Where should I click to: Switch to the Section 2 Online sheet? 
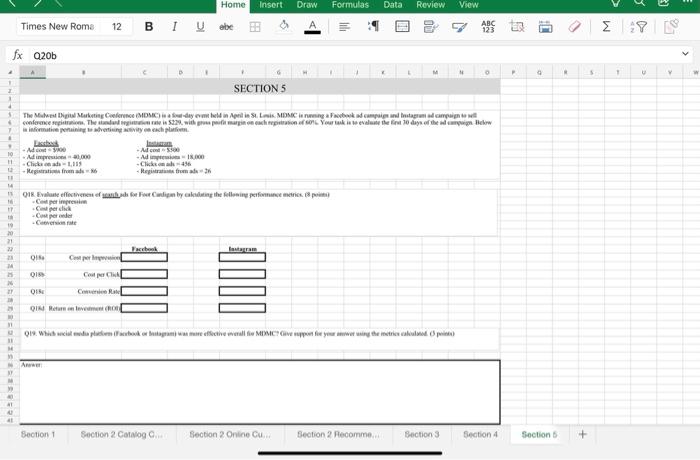(230, 434)
